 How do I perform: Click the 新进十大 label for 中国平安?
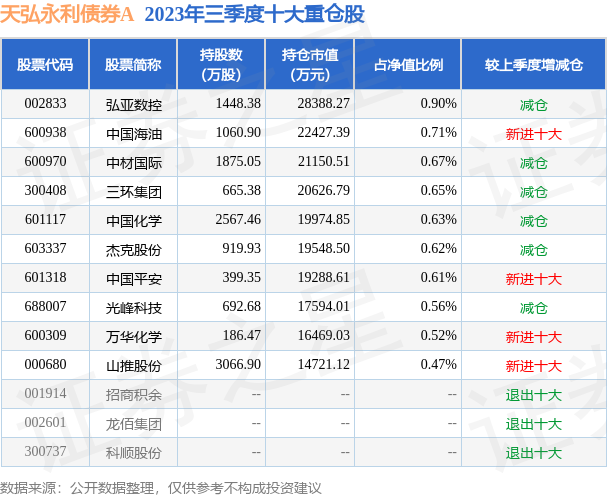pos(533,279)
